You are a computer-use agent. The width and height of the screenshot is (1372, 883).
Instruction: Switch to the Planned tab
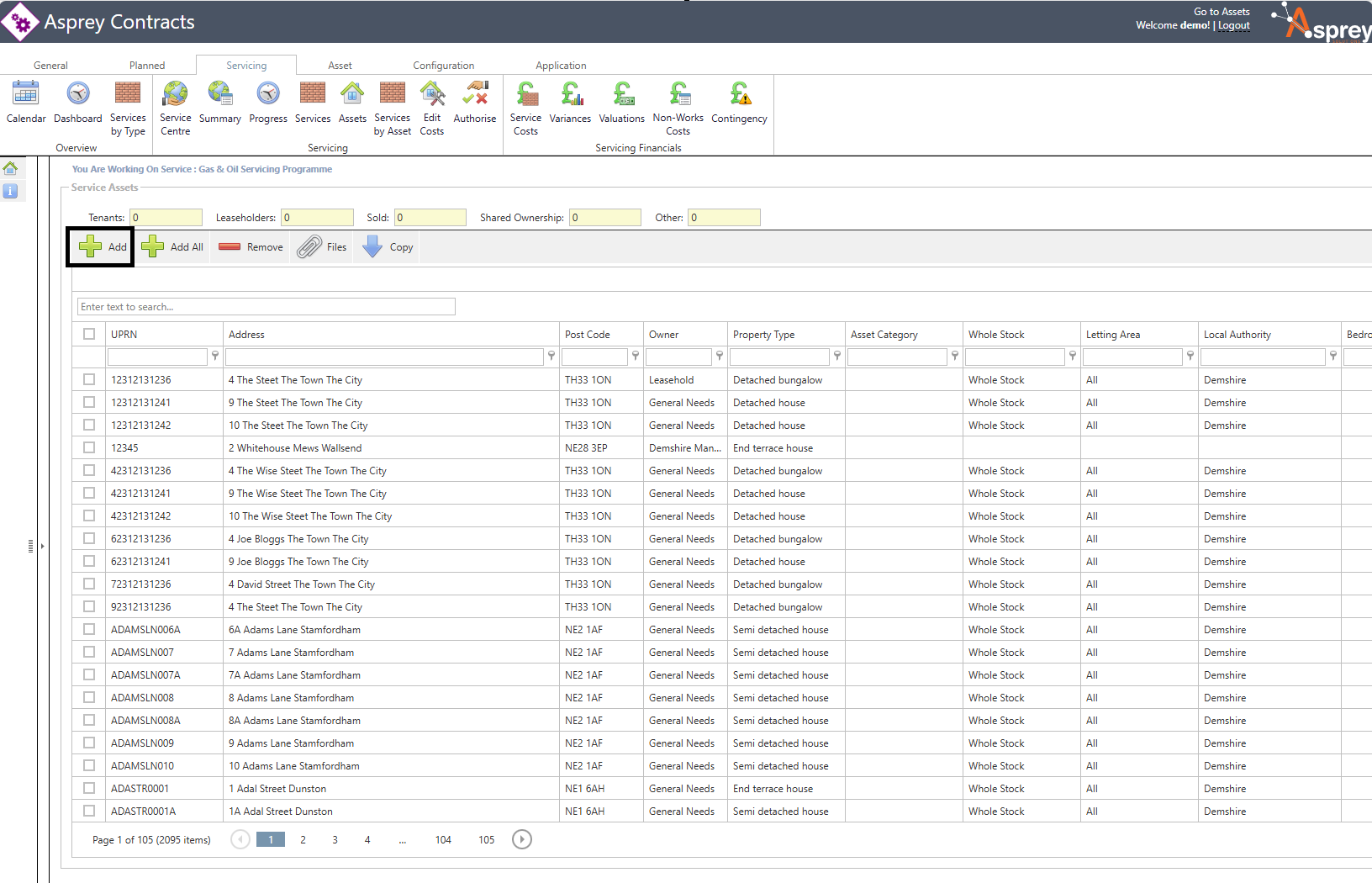(x=147, y=66)
